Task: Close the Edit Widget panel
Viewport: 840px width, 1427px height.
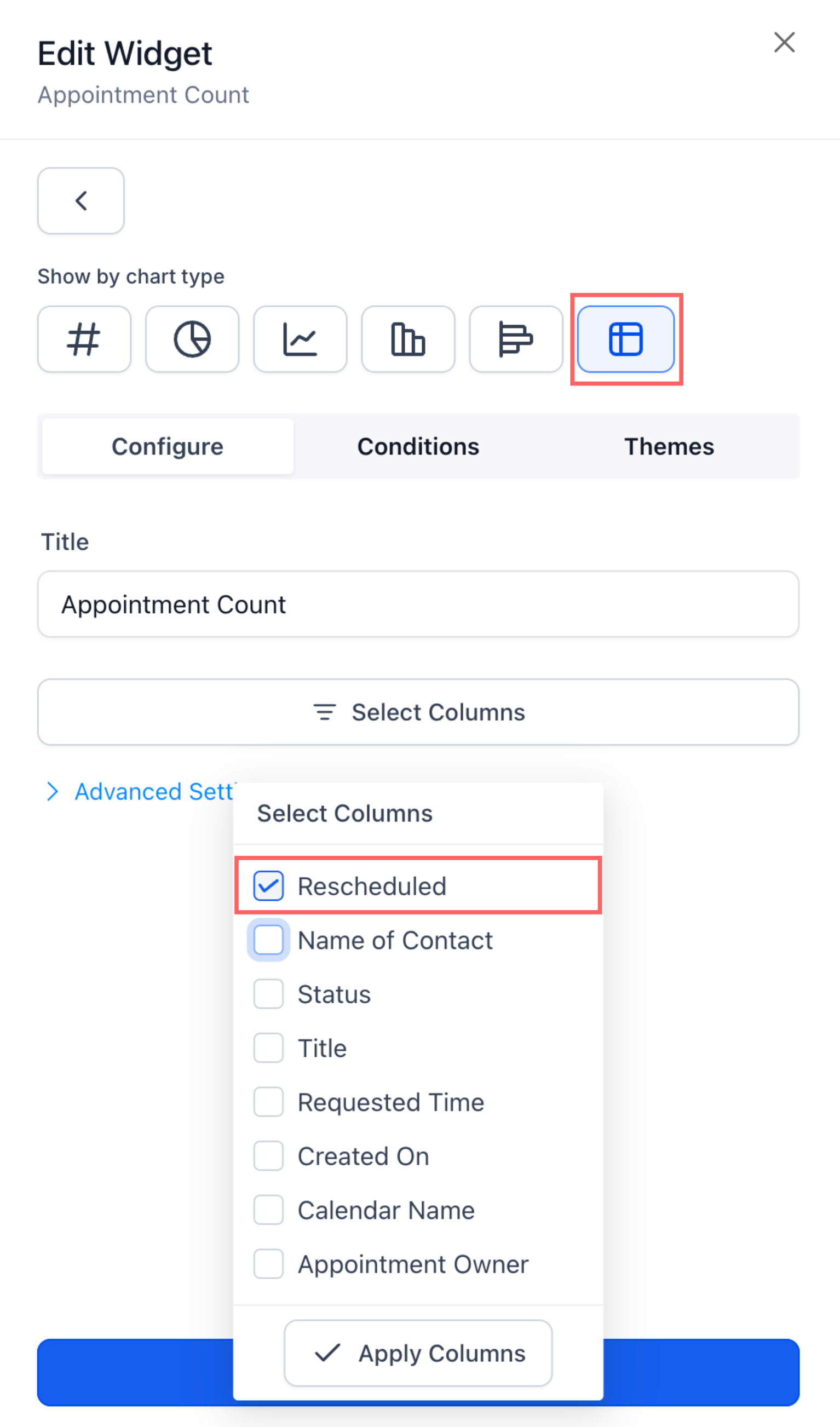Action: click(x=785, y=43)
